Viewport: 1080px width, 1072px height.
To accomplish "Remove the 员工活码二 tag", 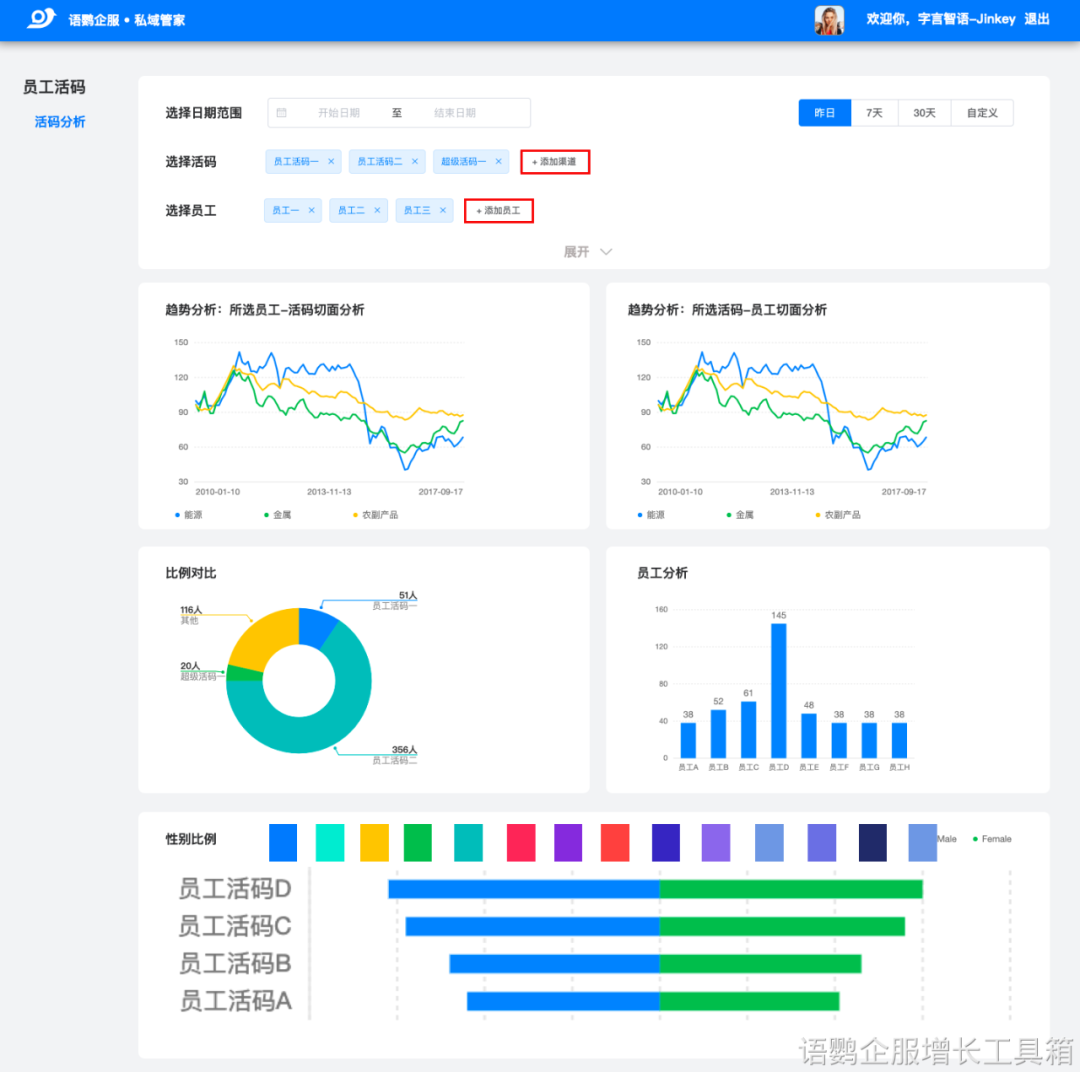I will point(415,161).
